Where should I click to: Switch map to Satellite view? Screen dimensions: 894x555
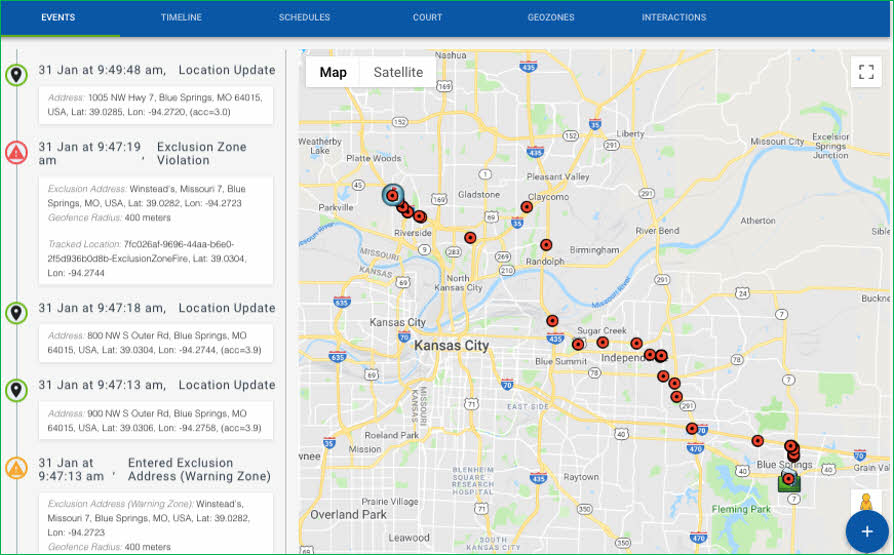click(x=398, y=72)
